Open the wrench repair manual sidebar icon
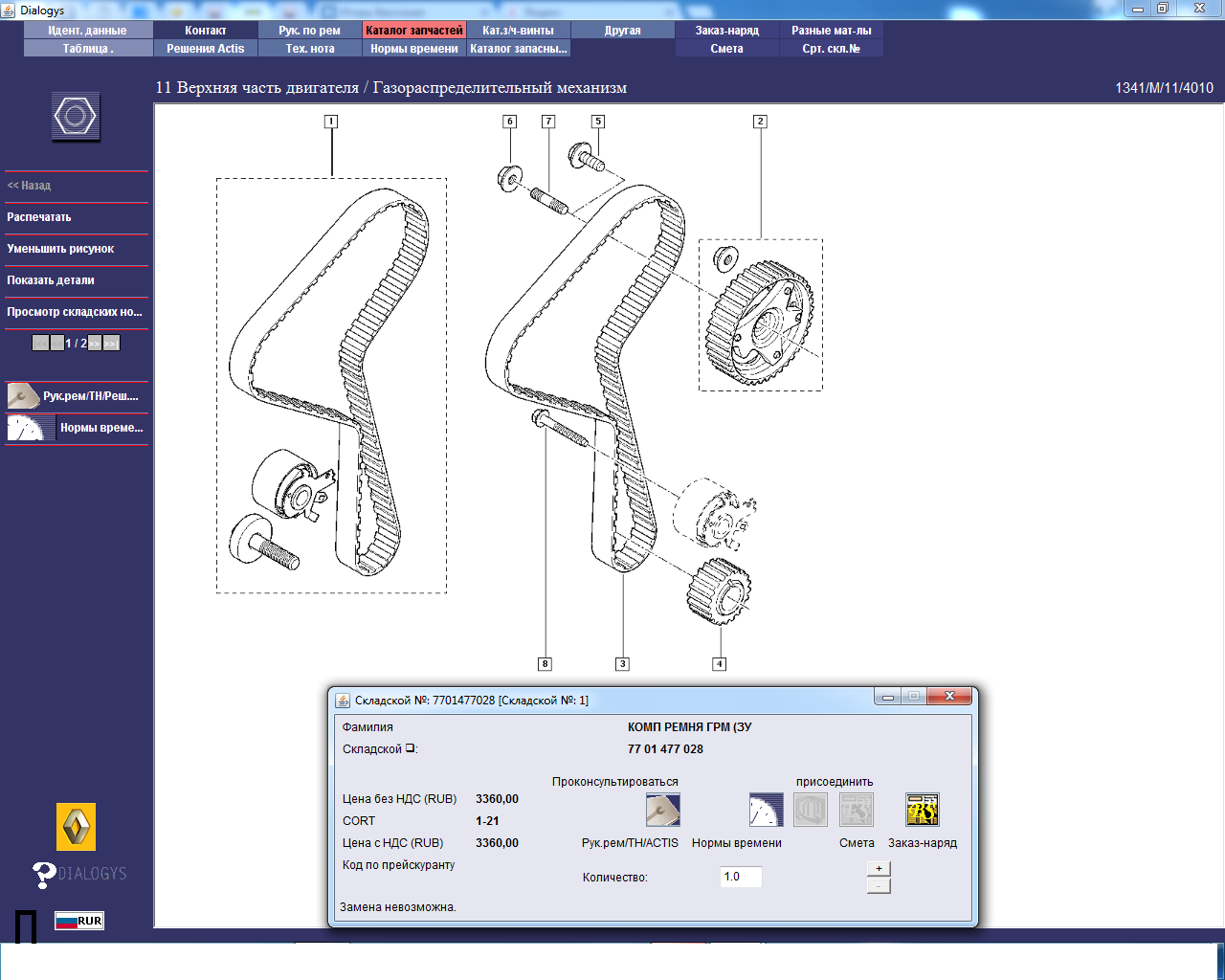The image size is (1225, 980). pyautogui.click(x=23, y=395)
